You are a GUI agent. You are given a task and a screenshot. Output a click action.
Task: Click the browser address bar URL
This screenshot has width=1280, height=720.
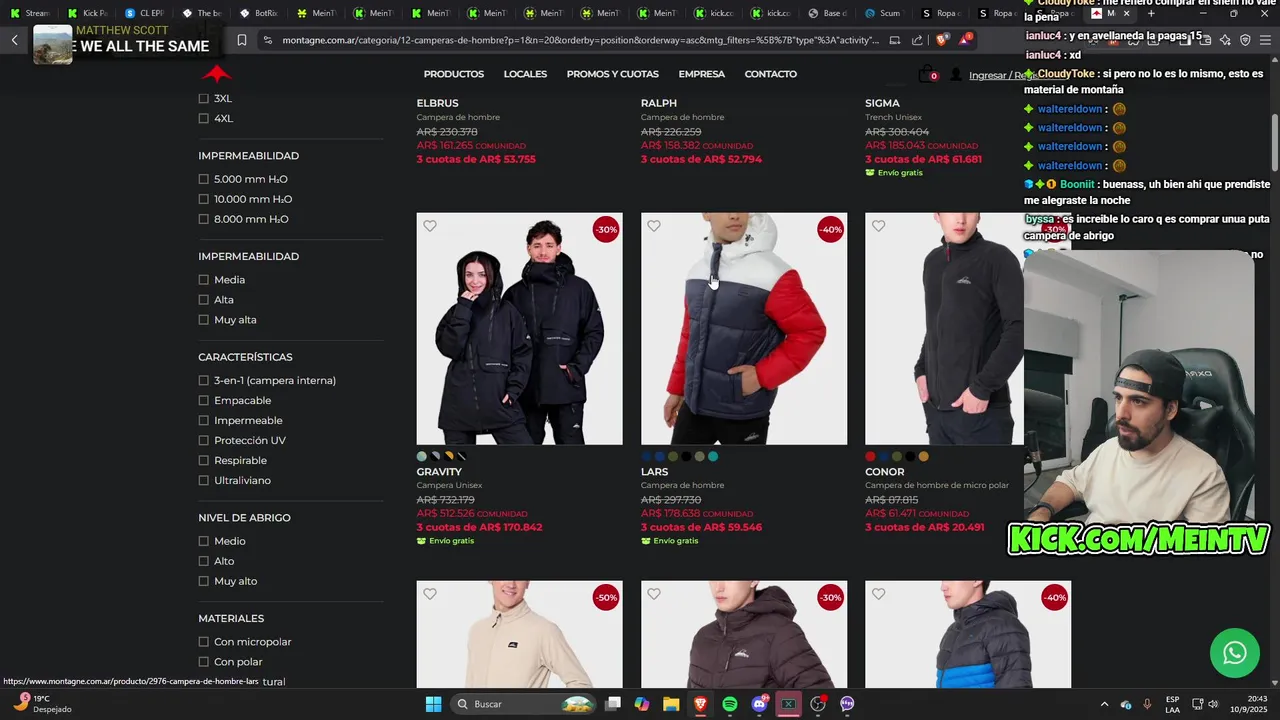[x=580, y=40]
